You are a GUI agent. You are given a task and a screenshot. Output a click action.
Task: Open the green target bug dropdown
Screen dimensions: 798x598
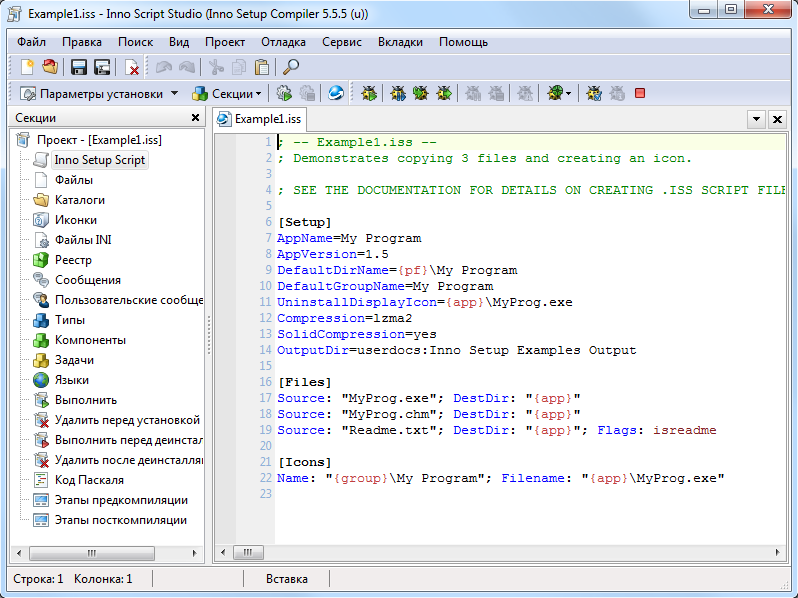568,94
